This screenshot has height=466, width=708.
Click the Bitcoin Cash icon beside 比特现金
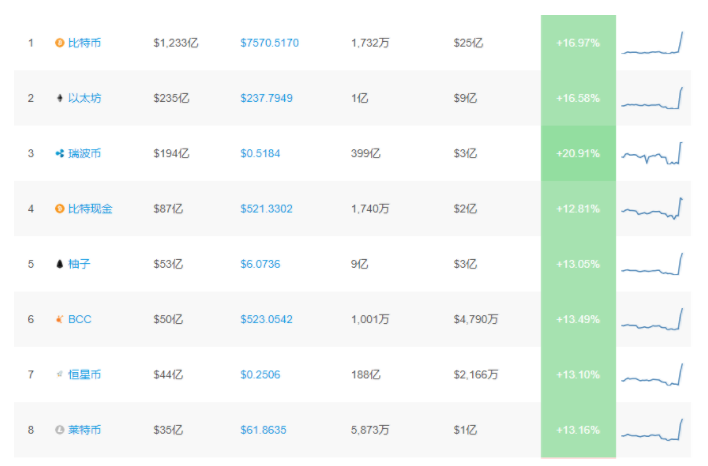pyautogui.click(x=60, y=209)
